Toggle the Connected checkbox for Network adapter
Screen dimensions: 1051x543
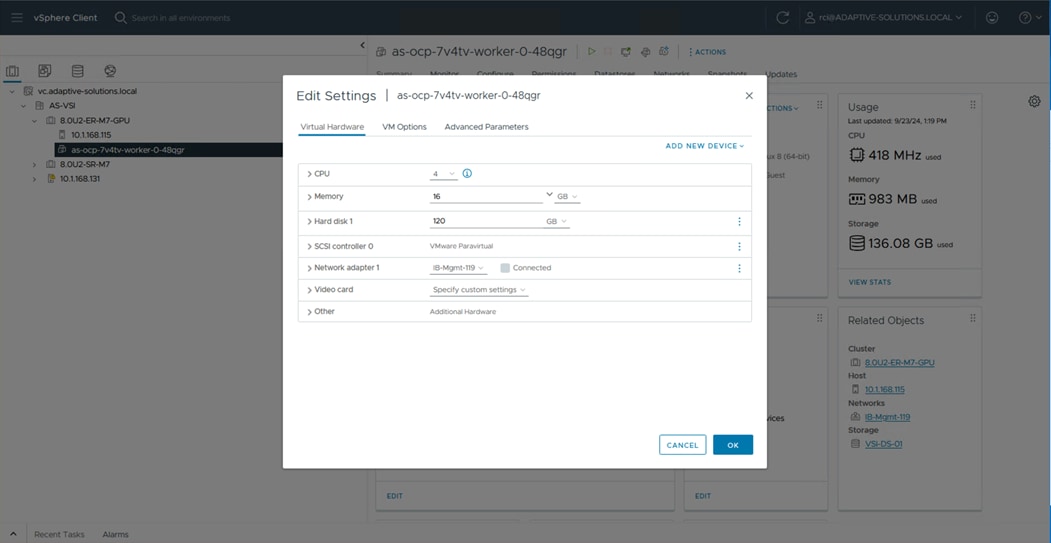(x=505, y=268)
